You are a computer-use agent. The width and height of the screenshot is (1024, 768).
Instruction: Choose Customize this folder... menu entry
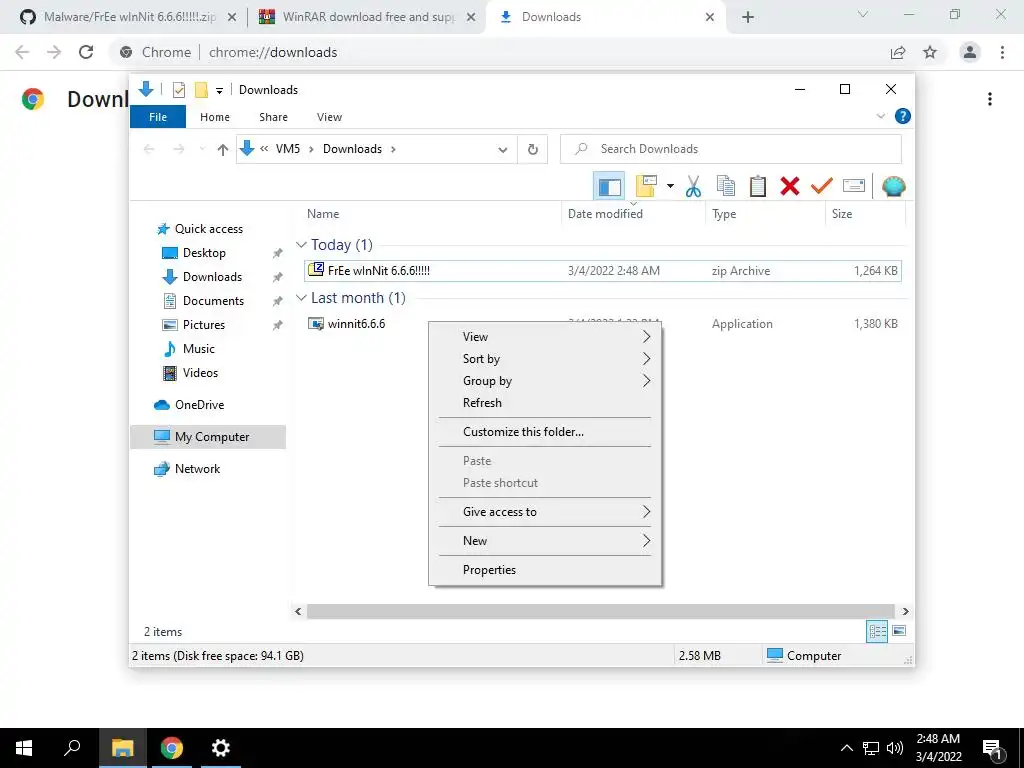[545, 432]
